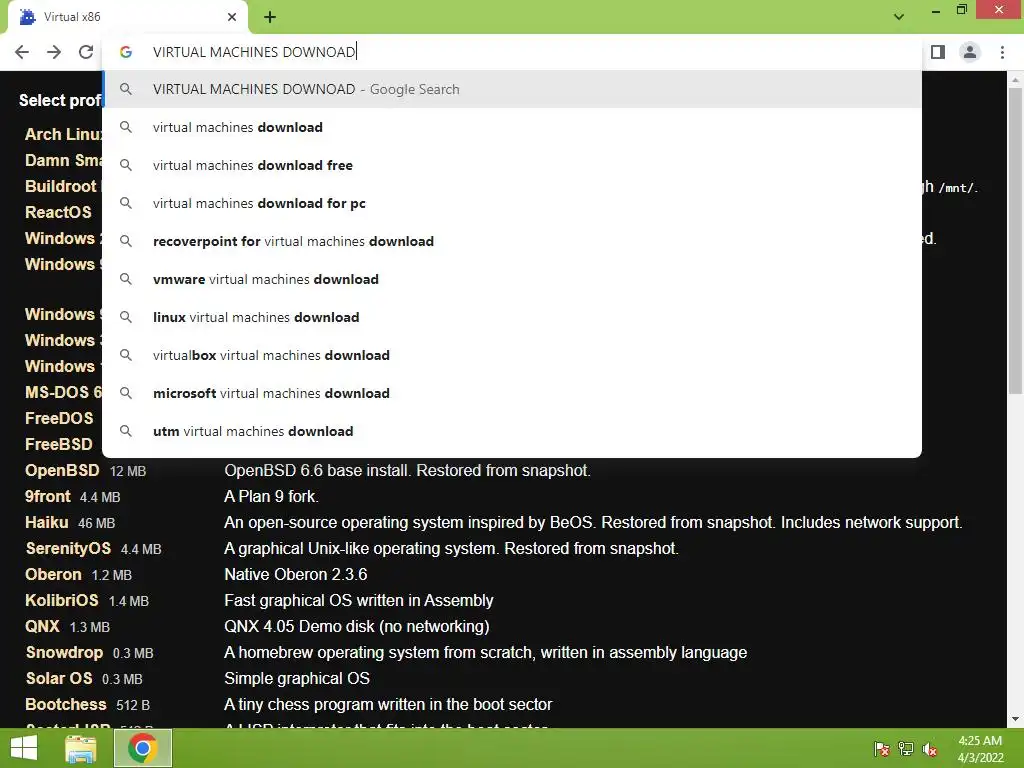Pick suggestion 'virtual machines download'
This screenshot has width=1024, height=768.
(512, 127)
